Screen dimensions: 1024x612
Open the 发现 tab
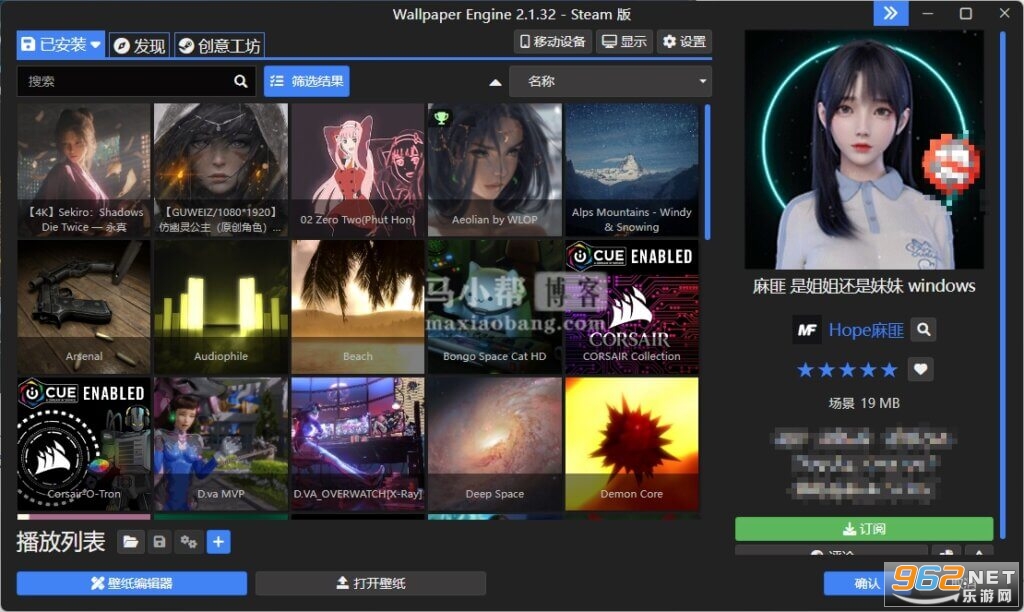(x=140, y=46)
